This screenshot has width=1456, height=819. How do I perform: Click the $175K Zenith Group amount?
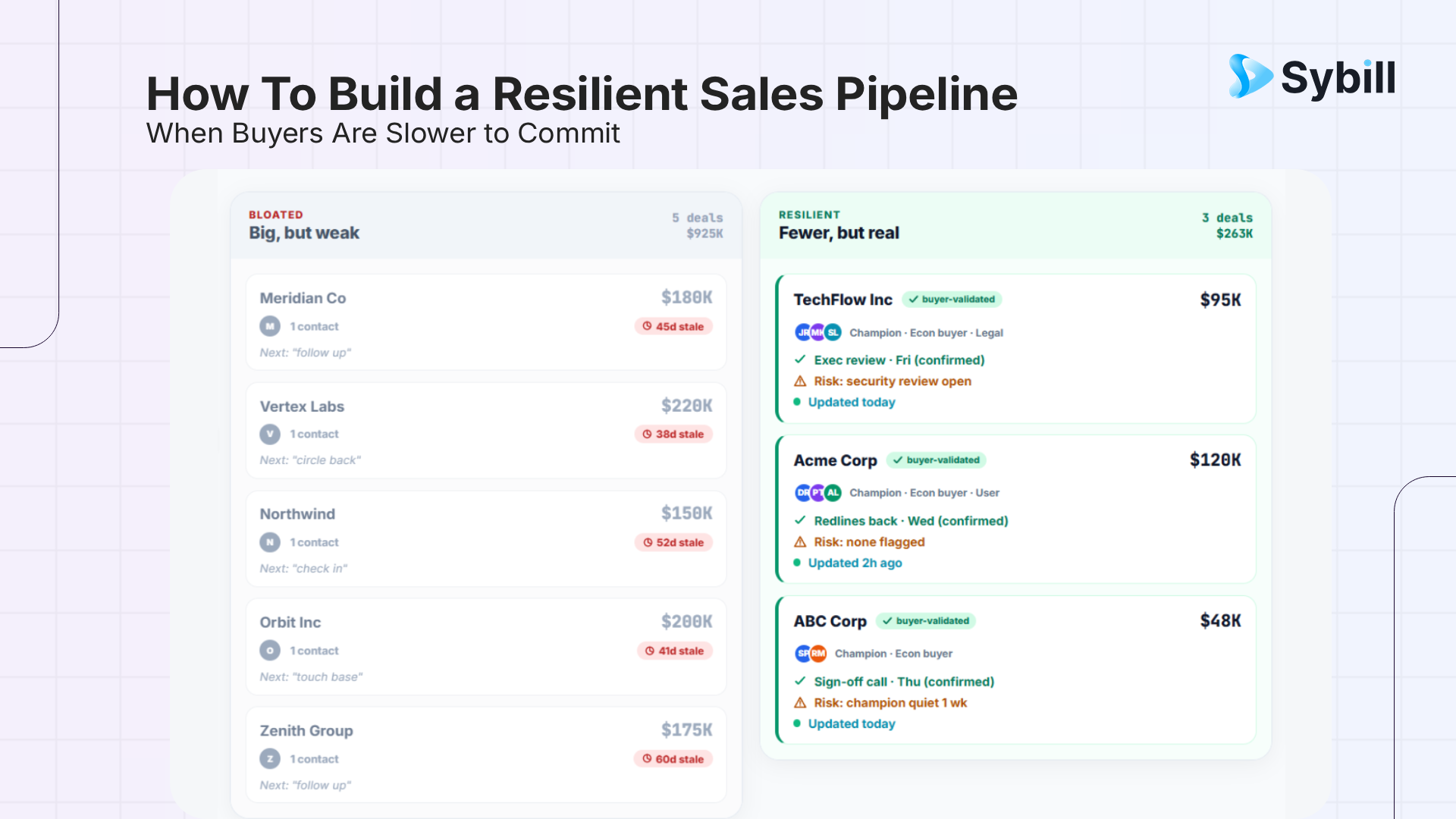(687, 730)
